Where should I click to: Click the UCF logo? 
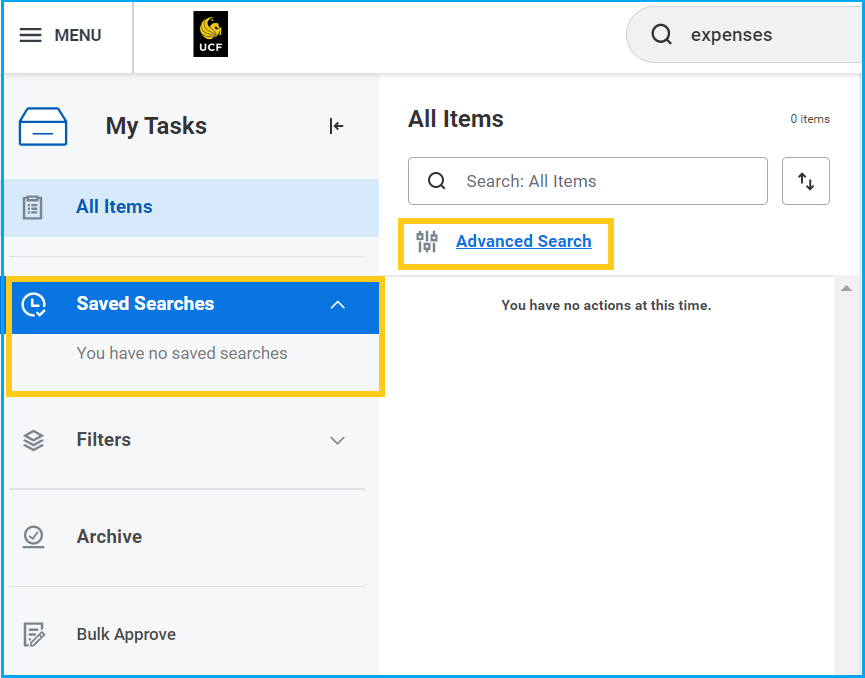[x=210, y=33]
